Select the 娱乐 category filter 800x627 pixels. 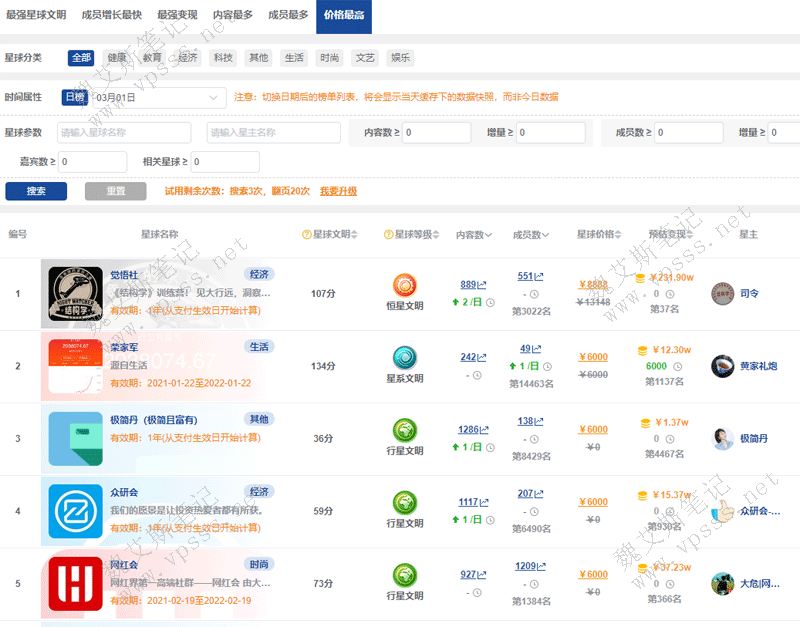tap(399, 58)
